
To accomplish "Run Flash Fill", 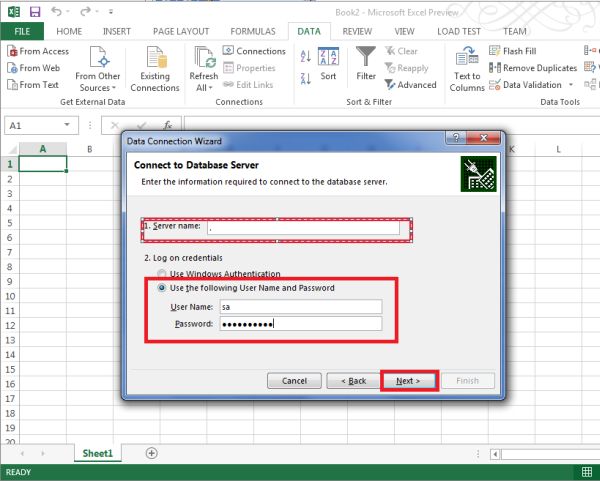I will [513, 51].
